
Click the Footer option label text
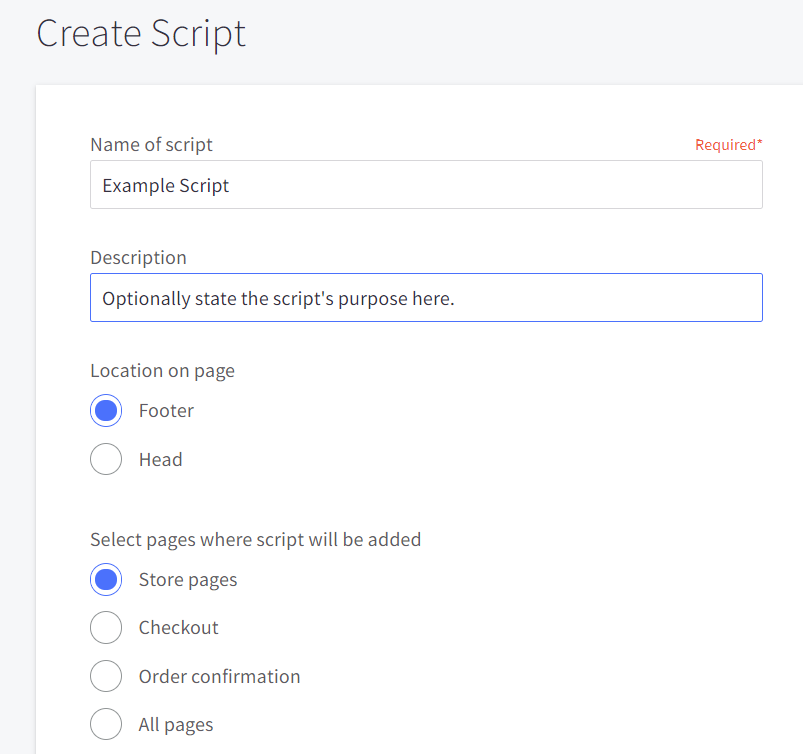[x=166, y=411]
